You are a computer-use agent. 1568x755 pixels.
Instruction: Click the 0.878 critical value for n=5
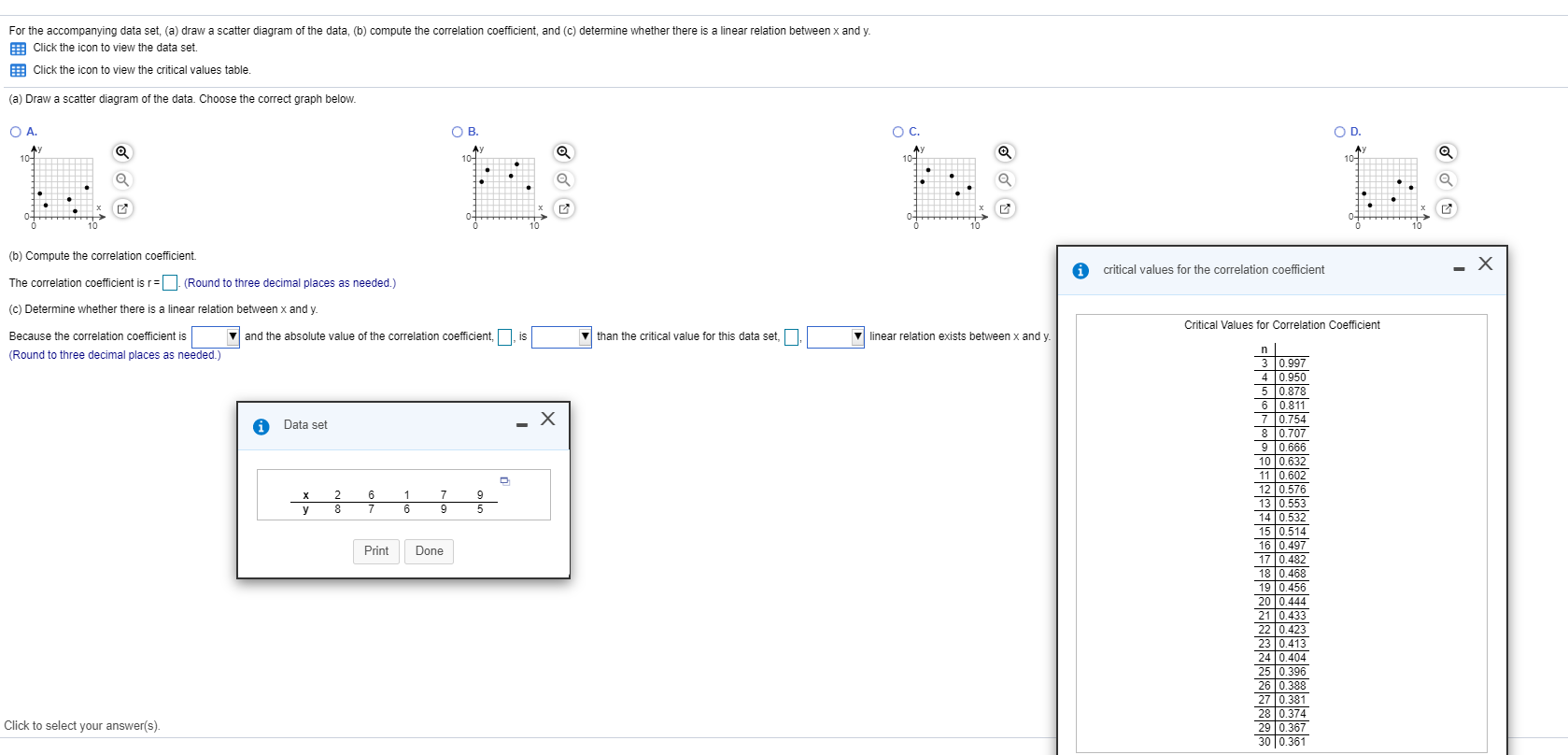[x=1293, y=392]
